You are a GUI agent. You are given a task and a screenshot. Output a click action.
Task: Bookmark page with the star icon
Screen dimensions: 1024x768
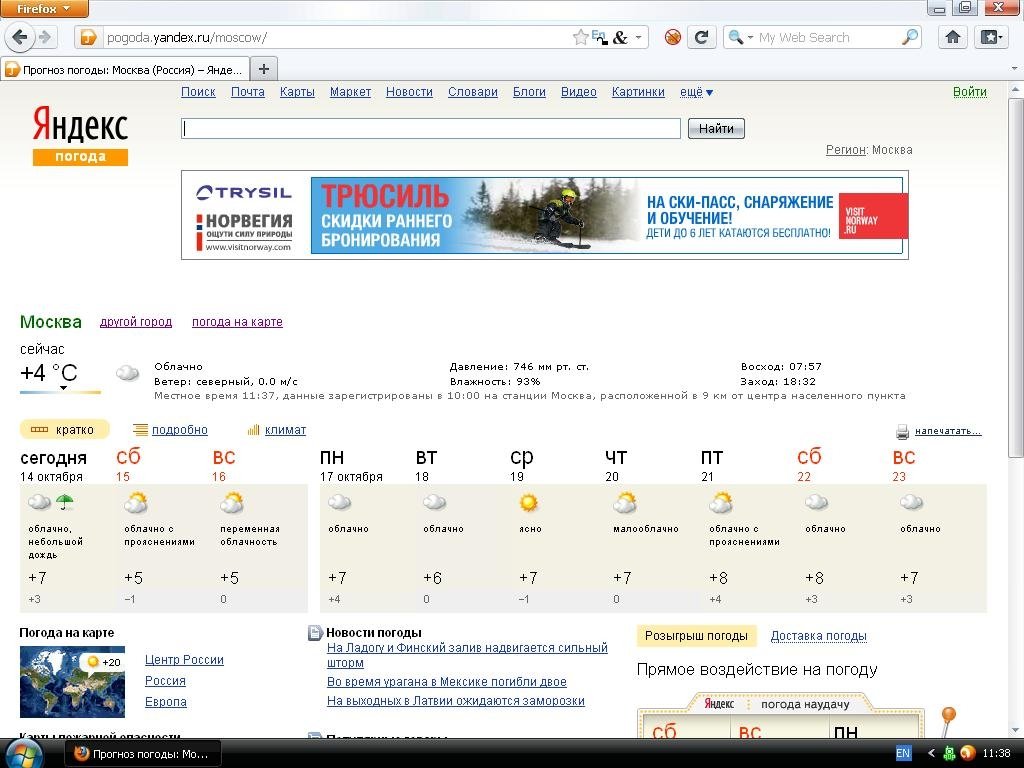click(580, 37)
